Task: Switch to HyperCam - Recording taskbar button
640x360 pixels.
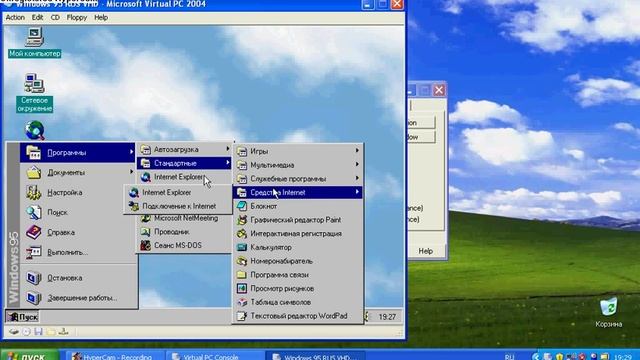Action: (x=116, y=356)
